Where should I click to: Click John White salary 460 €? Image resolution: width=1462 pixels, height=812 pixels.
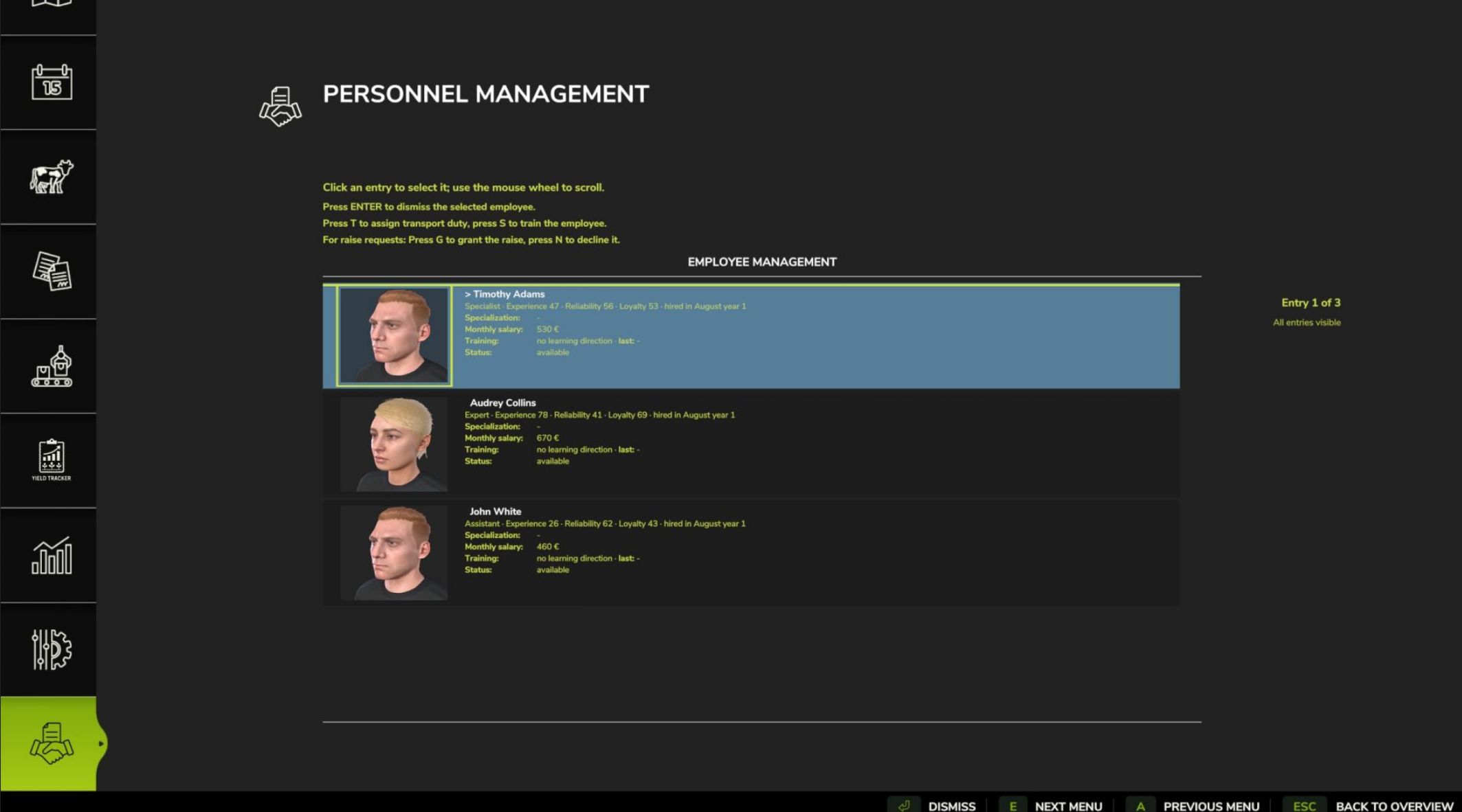click(x=547, y=546)
